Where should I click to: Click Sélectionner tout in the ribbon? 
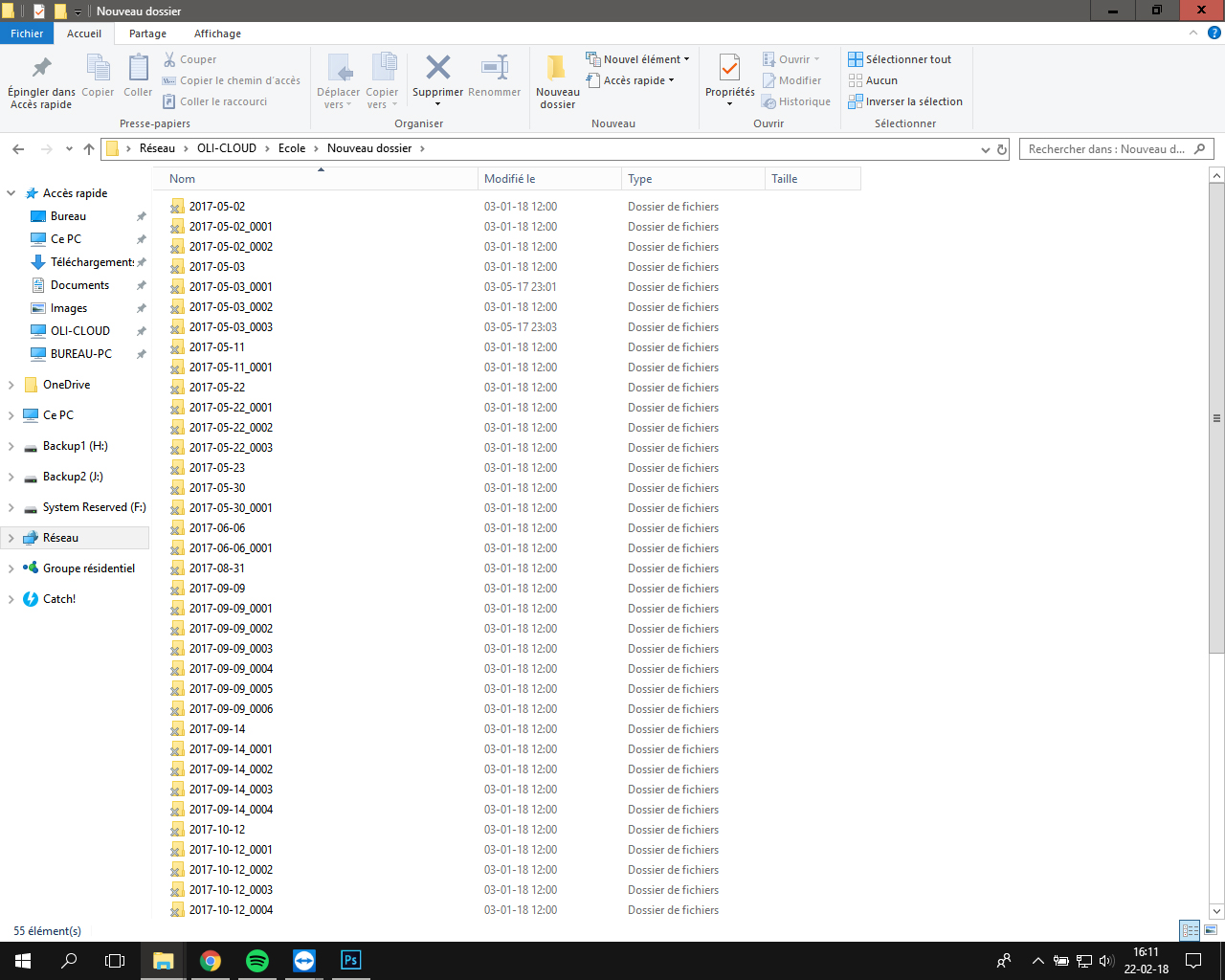point(900,59)
